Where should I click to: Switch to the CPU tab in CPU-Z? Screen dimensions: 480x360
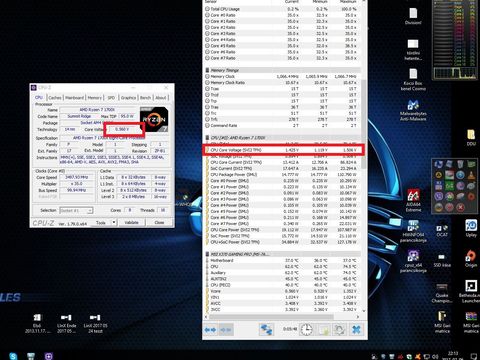click(x=39, y=97)
